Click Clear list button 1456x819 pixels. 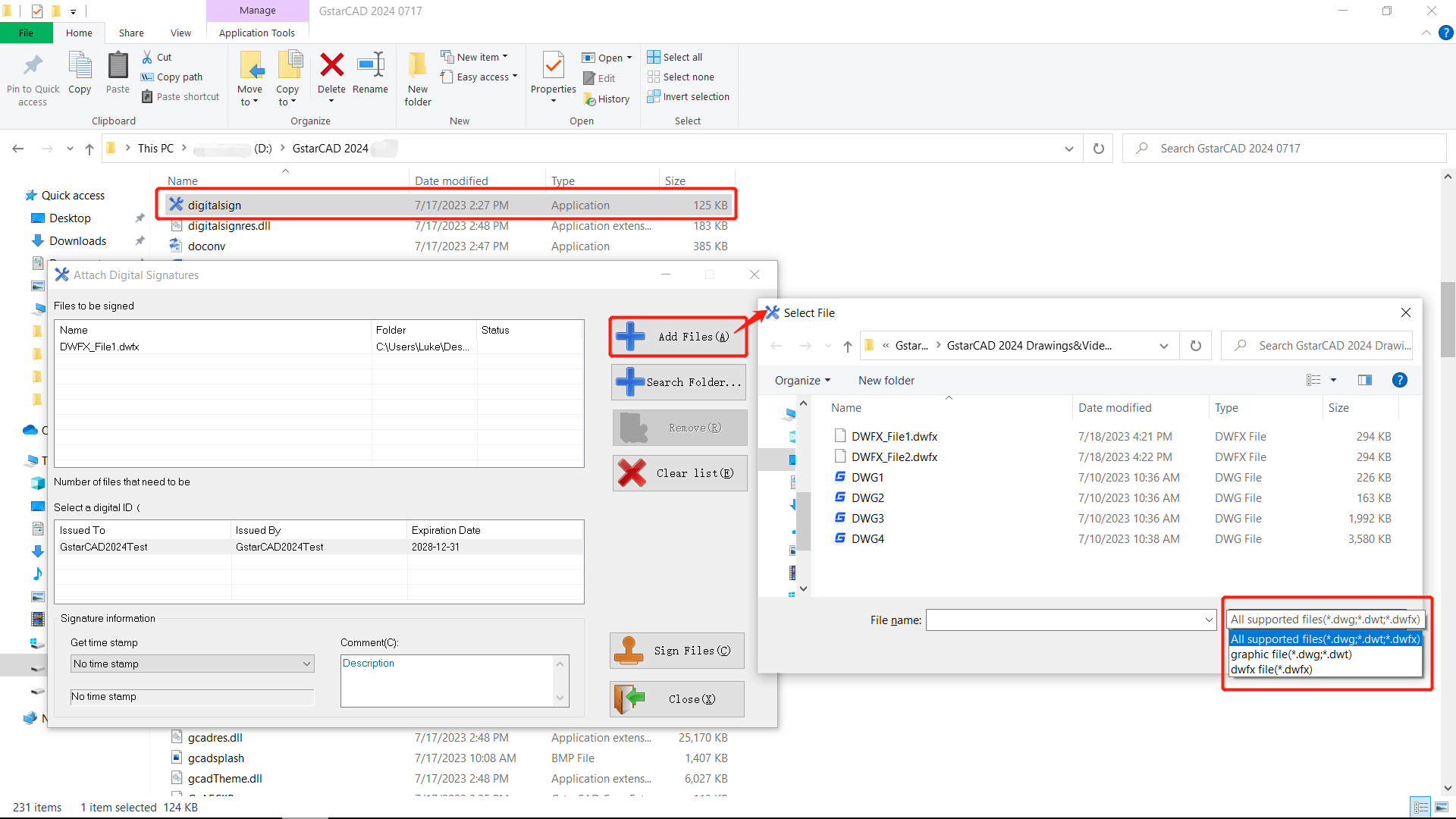(679, 473)
